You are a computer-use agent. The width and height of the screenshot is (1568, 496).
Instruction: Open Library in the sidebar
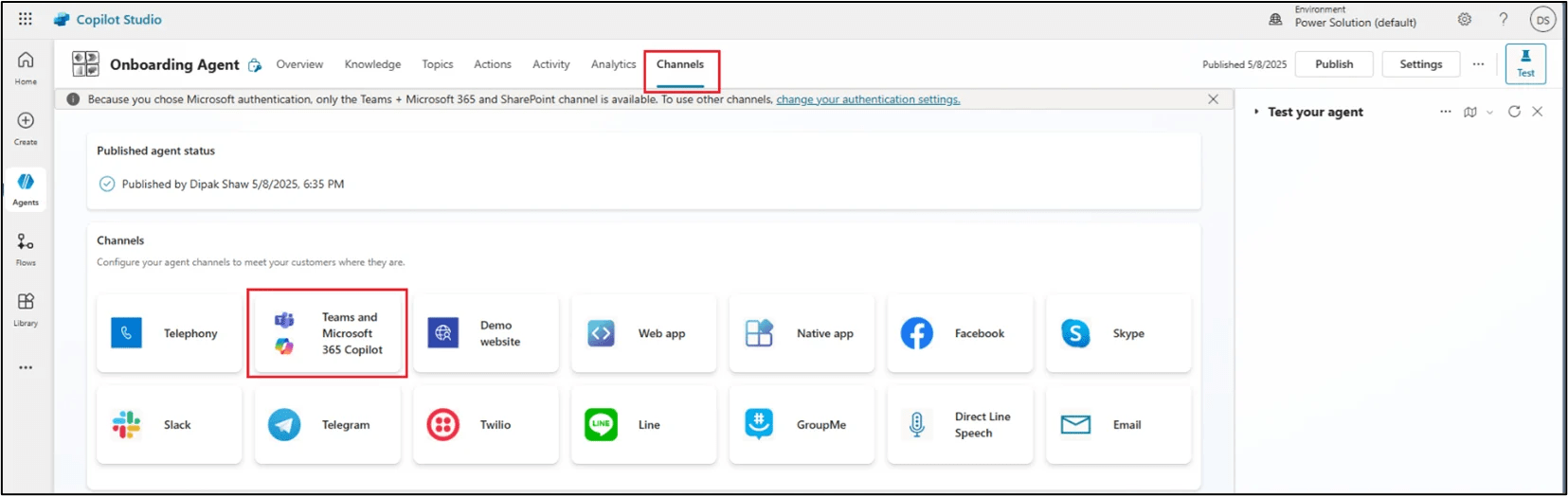tap(26, 310)
